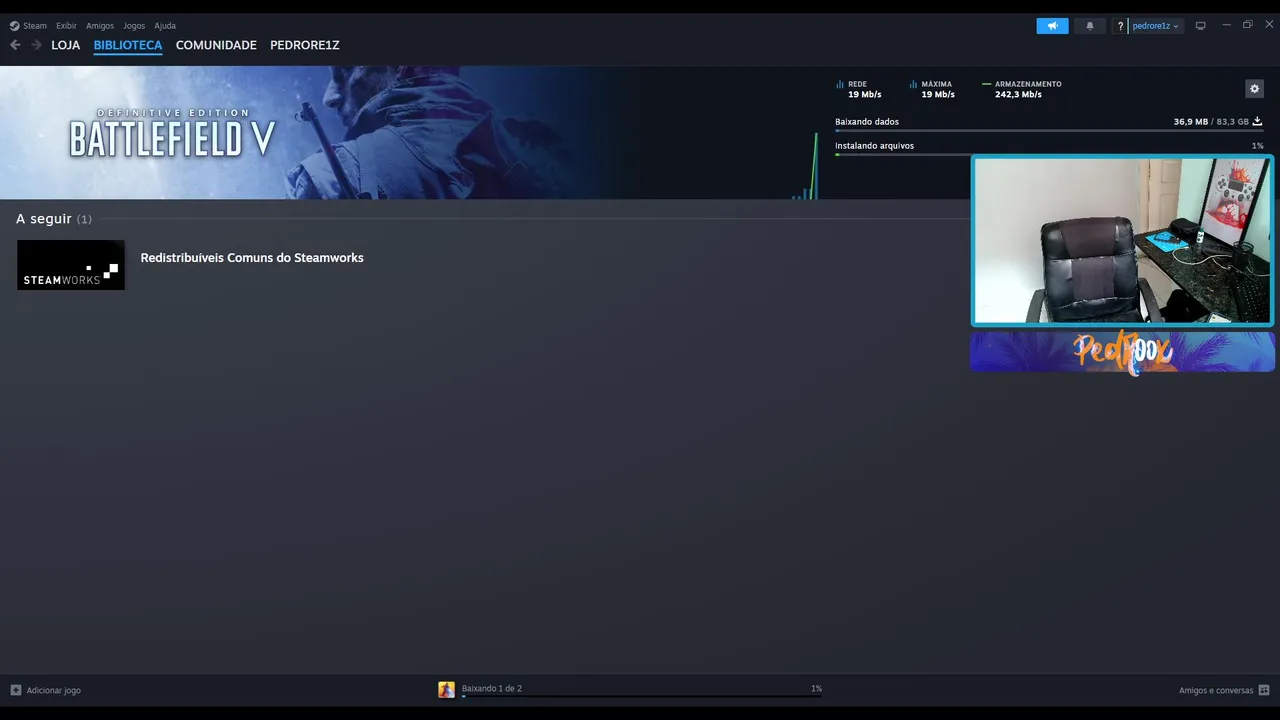Screen dimensions: 1280x720
Task: Switch to the COMUNIDADE tab
Action: [x=216, y=45]
